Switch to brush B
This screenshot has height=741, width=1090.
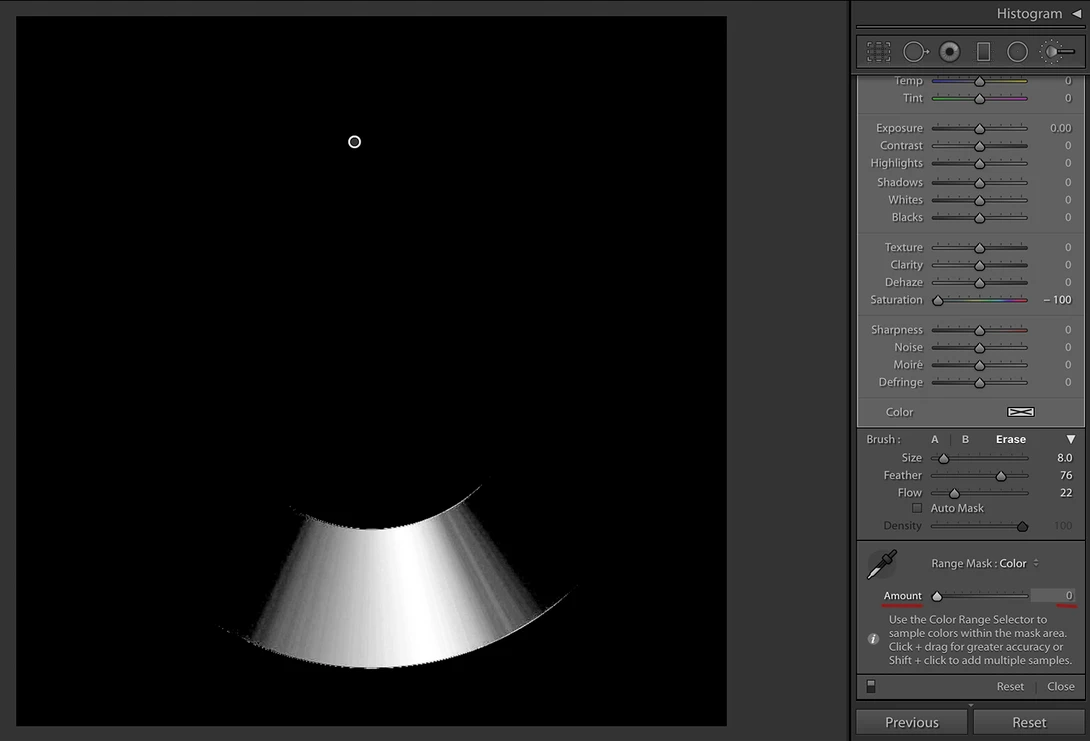pyautogui.click(x=965, y=439)
